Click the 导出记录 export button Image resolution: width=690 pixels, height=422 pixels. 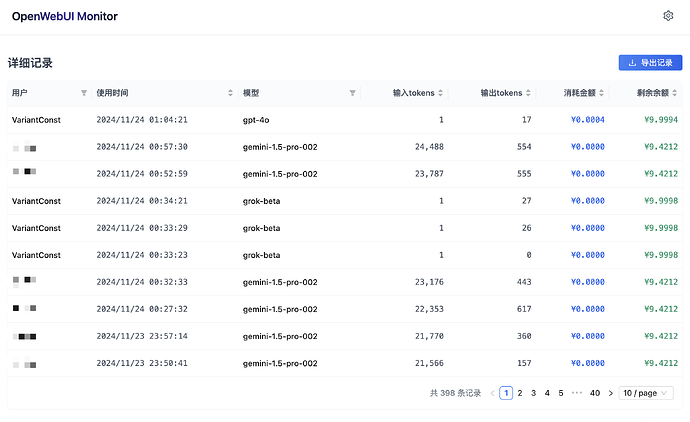coord(650,62)
